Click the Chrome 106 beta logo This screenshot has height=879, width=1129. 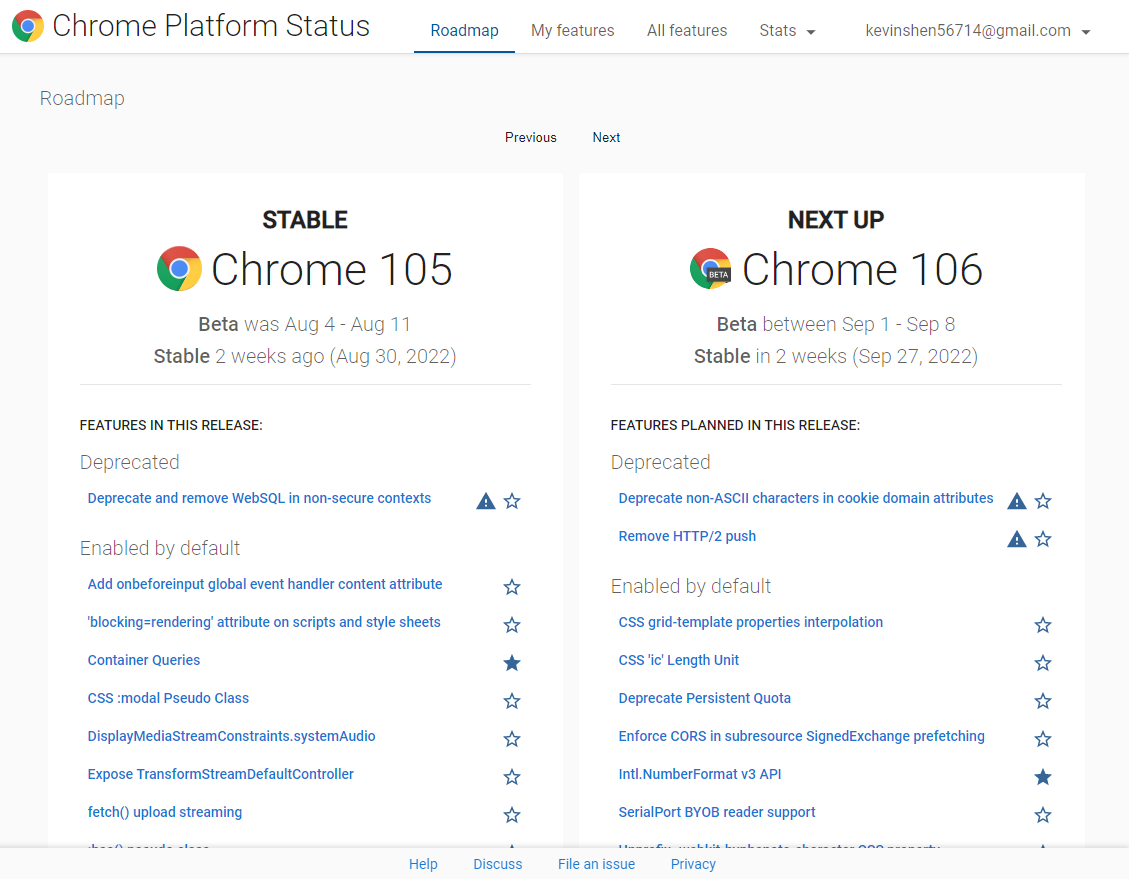click(x=711, y=269)
